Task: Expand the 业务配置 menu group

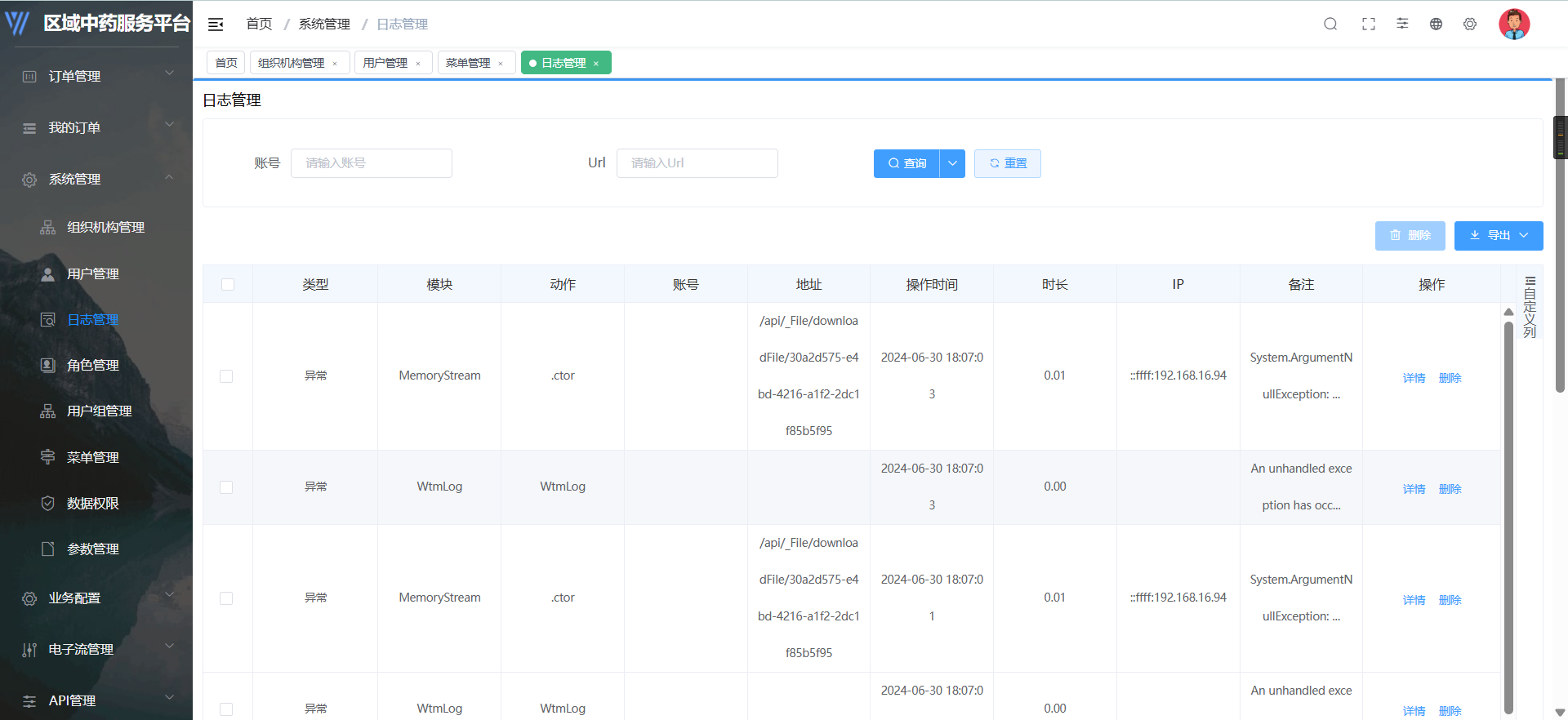Action: pos(170,595)
